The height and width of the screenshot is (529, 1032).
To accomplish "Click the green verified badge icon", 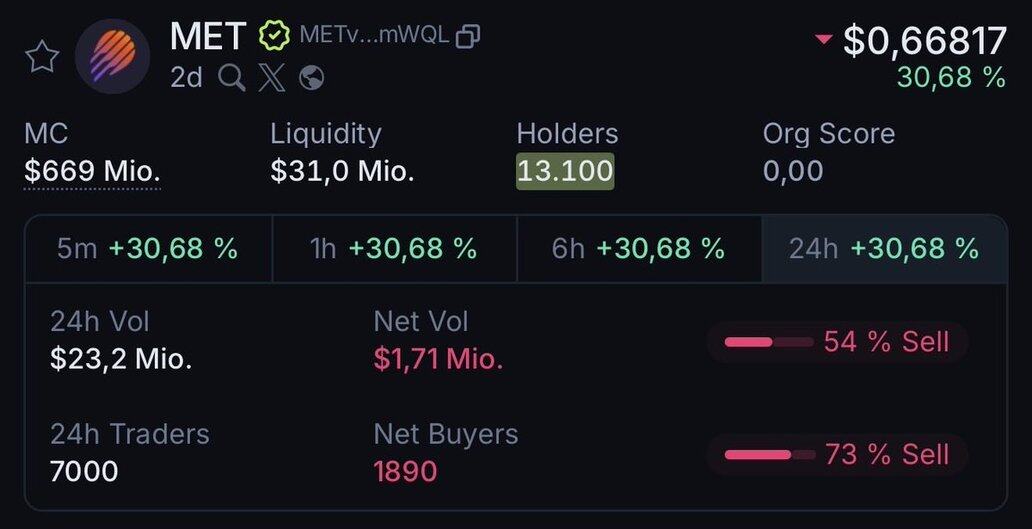I will [x=272, y=37].
